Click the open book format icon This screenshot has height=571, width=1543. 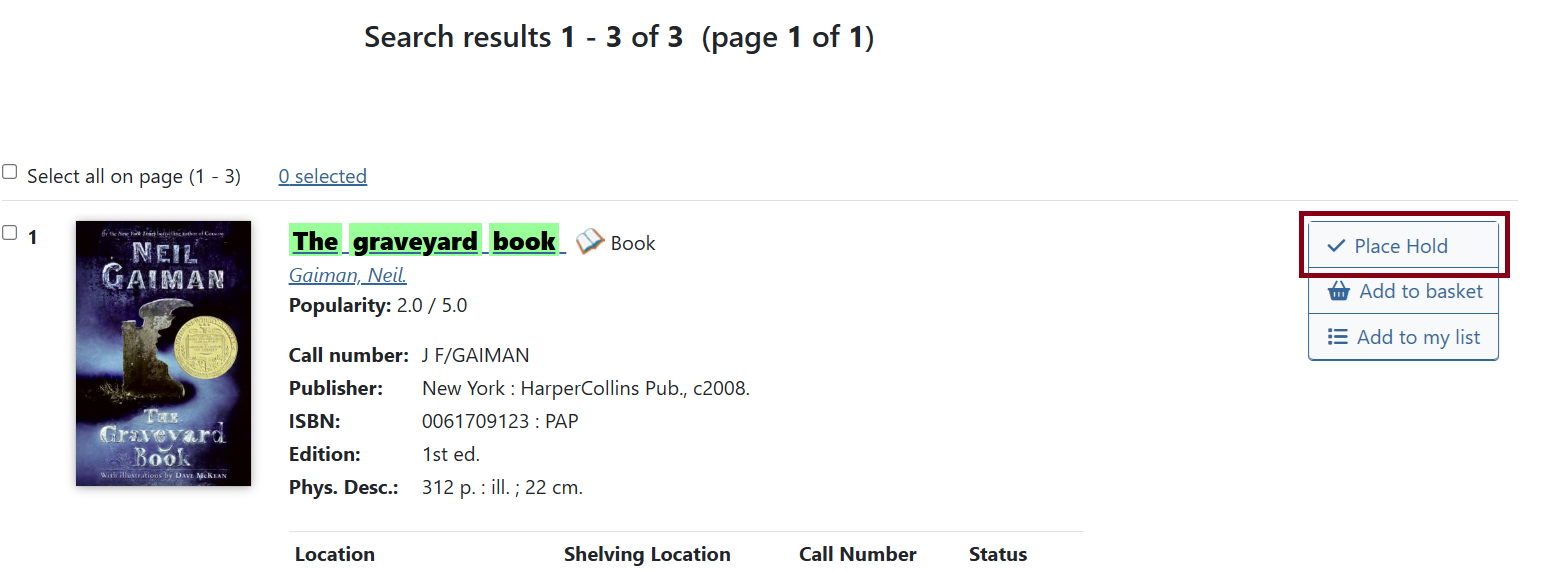[590, 242]
